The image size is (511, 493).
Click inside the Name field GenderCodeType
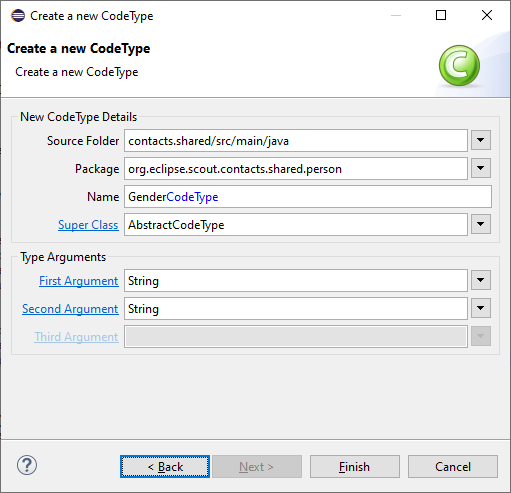click(x=308, y=197)
